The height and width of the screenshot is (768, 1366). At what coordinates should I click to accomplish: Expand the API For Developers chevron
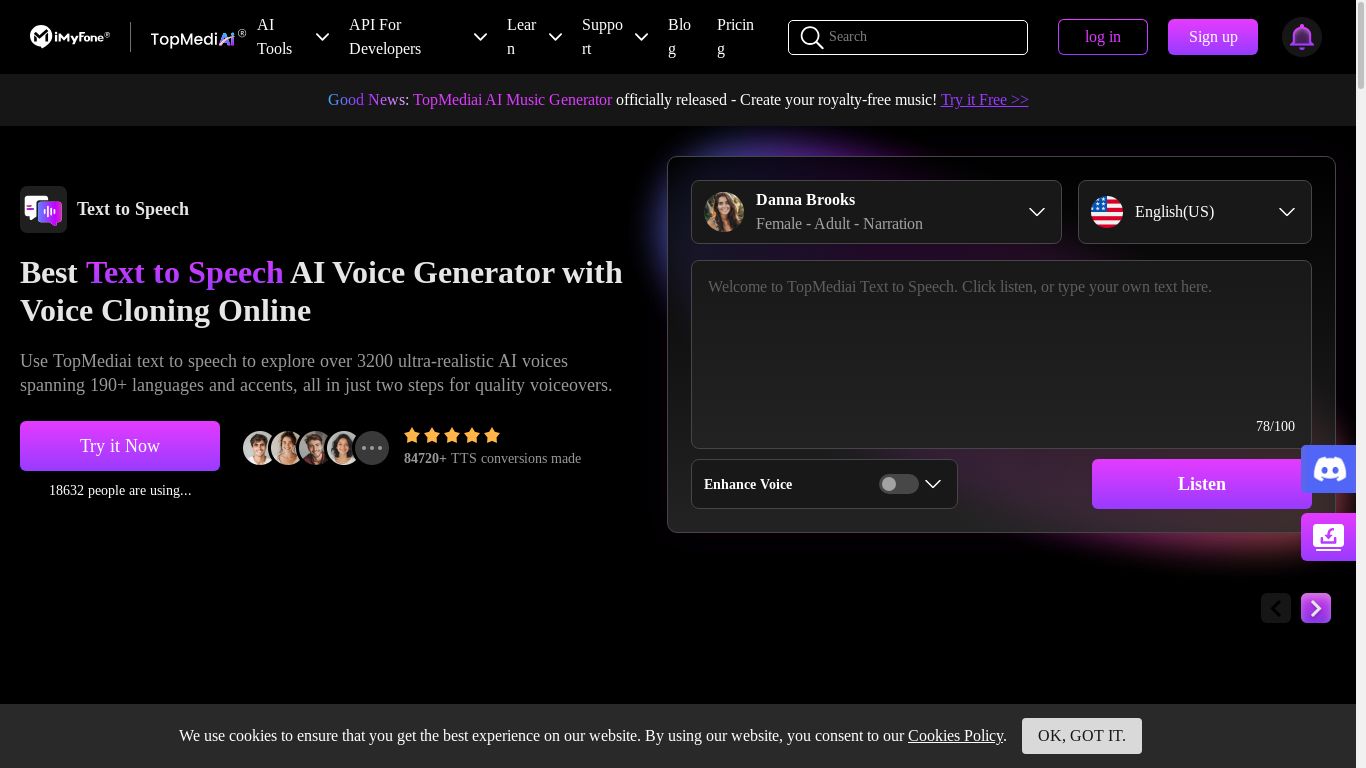(x=480, y=37)
